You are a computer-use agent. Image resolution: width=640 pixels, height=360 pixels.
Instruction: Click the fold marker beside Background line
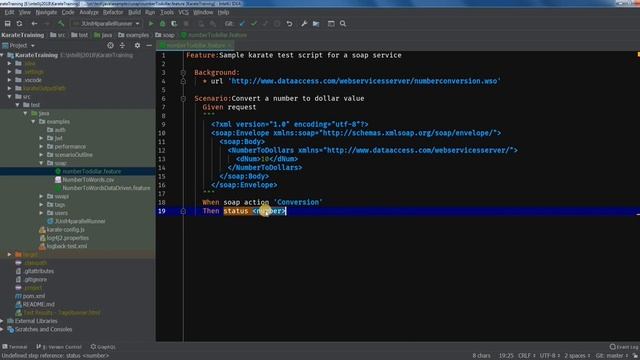pos(183,73)
